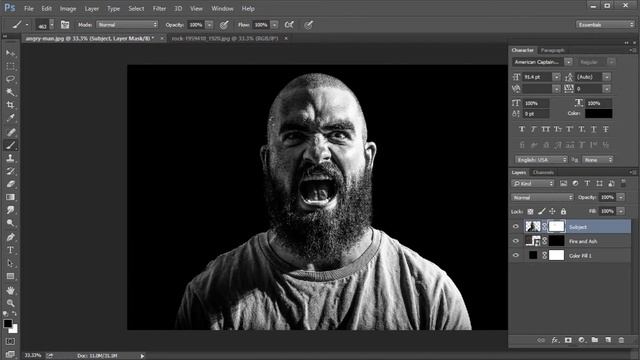Toggle lock all padlock

coord(563,211)
